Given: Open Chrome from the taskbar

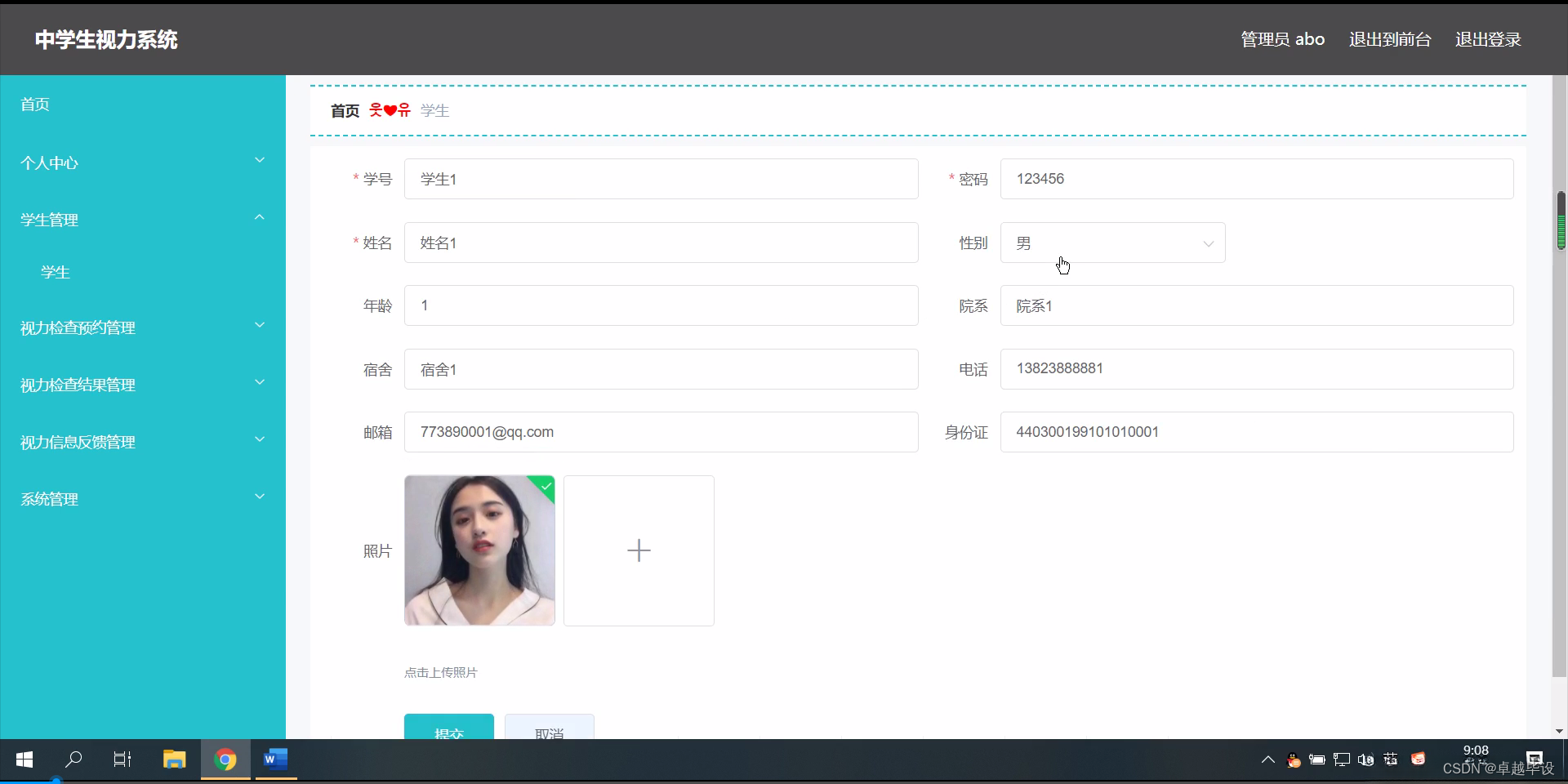Looking at the screenshot, I should click(x=225, y=759).
